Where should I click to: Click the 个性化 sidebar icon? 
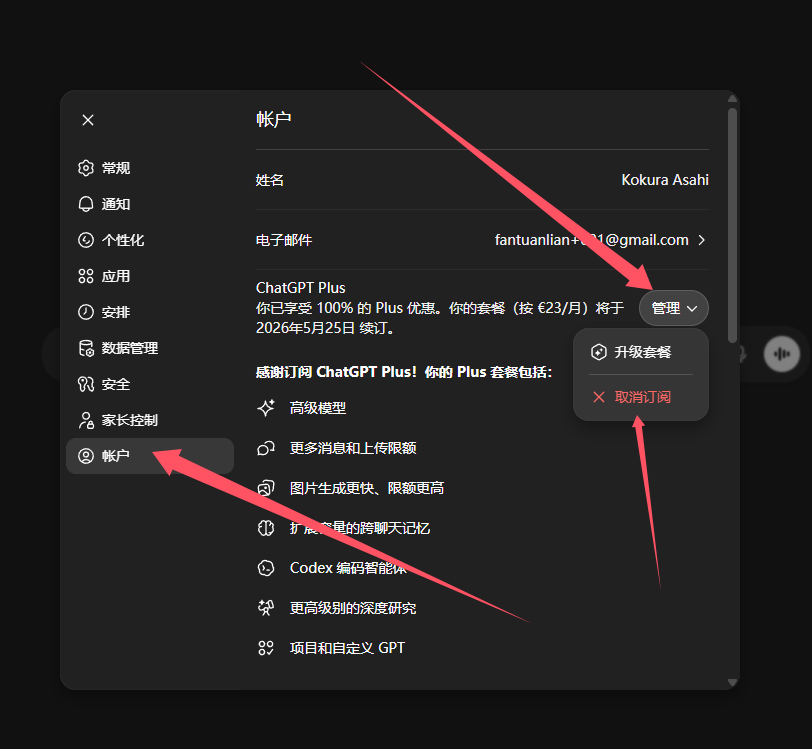(86, 240)
